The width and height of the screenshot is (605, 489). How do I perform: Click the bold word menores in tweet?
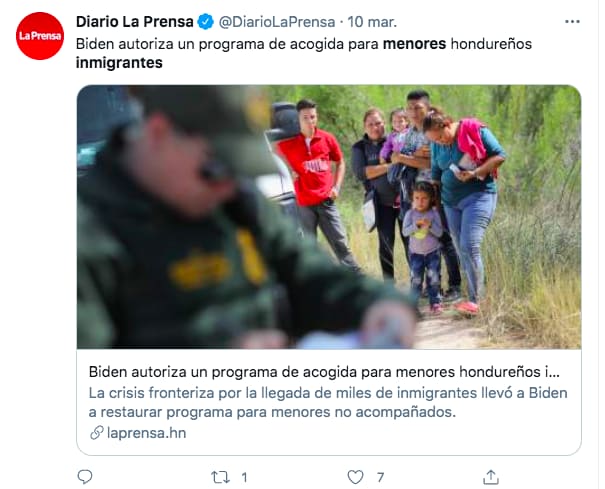coord(414,44)
